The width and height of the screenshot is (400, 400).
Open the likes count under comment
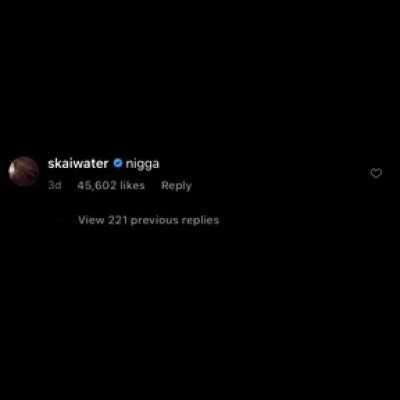point(111,185)
